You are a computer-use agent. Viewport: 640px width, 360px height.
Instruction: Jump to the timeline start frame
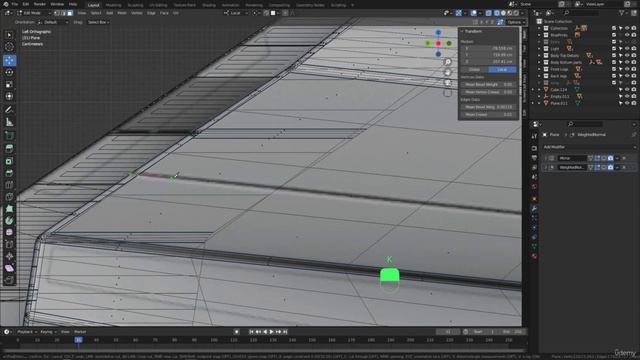(251, 332)
